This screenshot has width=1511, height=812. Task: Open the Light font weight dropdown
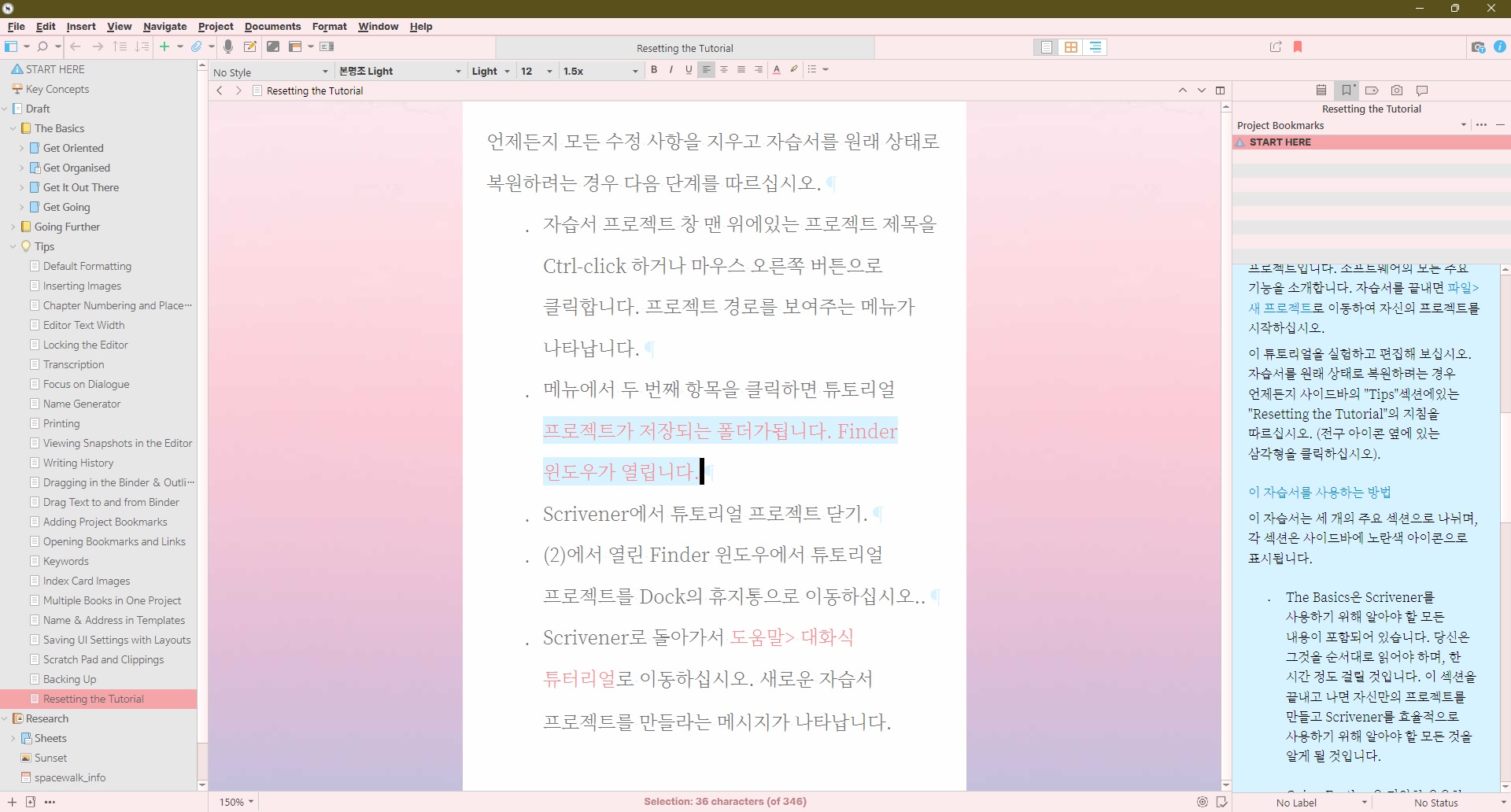pos(490,72)
